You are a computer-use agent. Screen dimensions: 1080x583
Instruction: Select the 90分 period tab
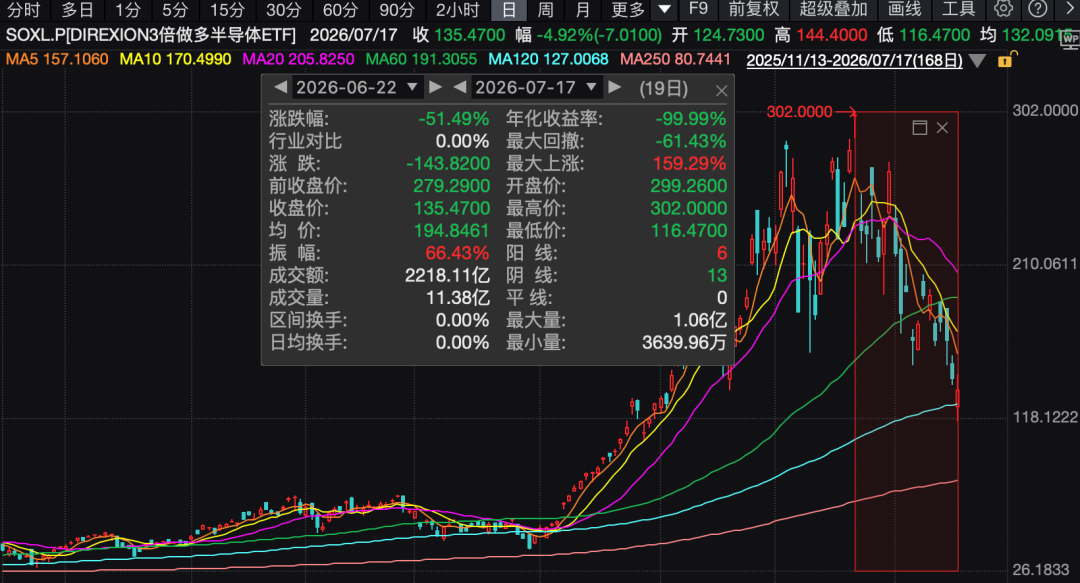[397, 9]
